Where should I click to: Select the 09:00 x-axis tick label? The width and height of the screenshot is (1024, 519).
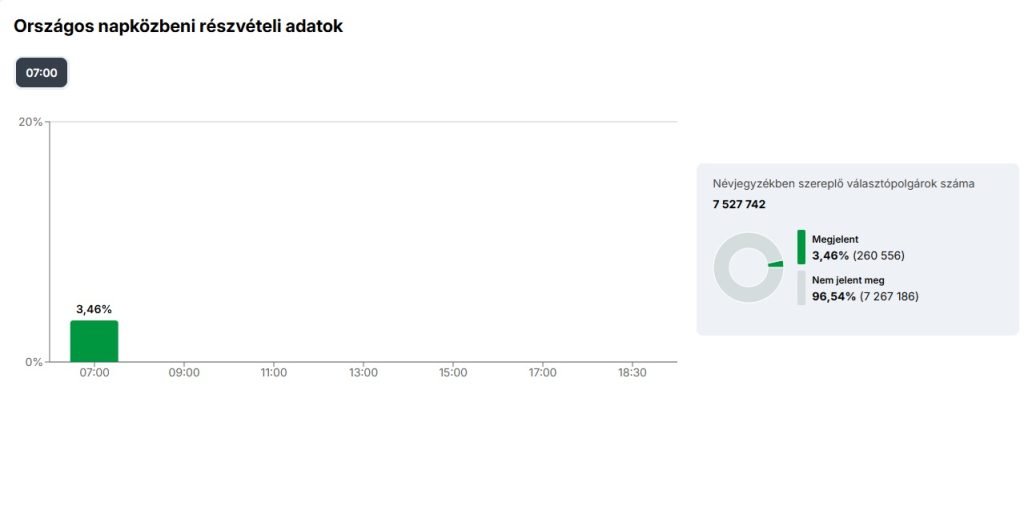(184, 373)
